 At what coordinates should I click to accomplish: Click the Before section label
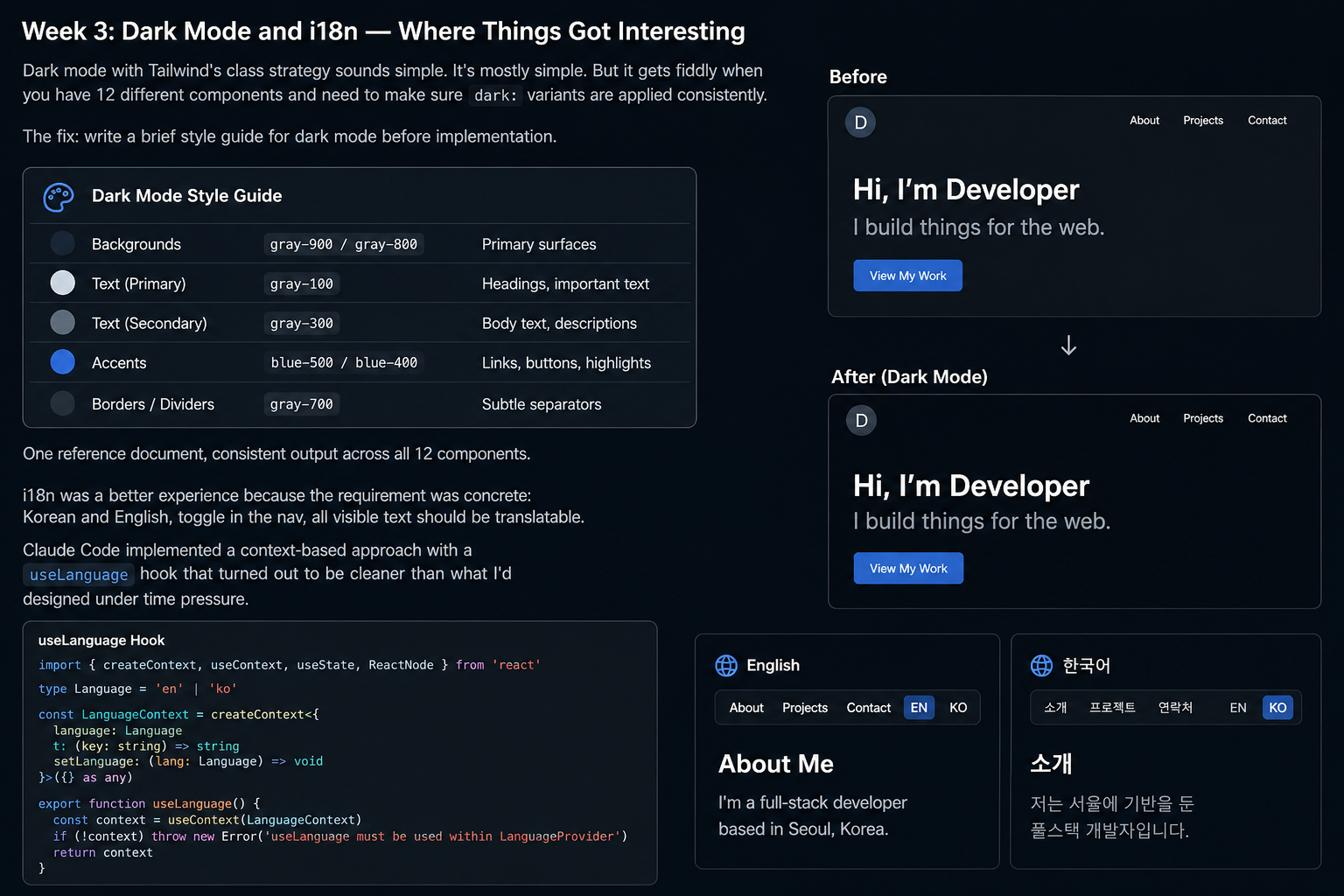point(858,77)
